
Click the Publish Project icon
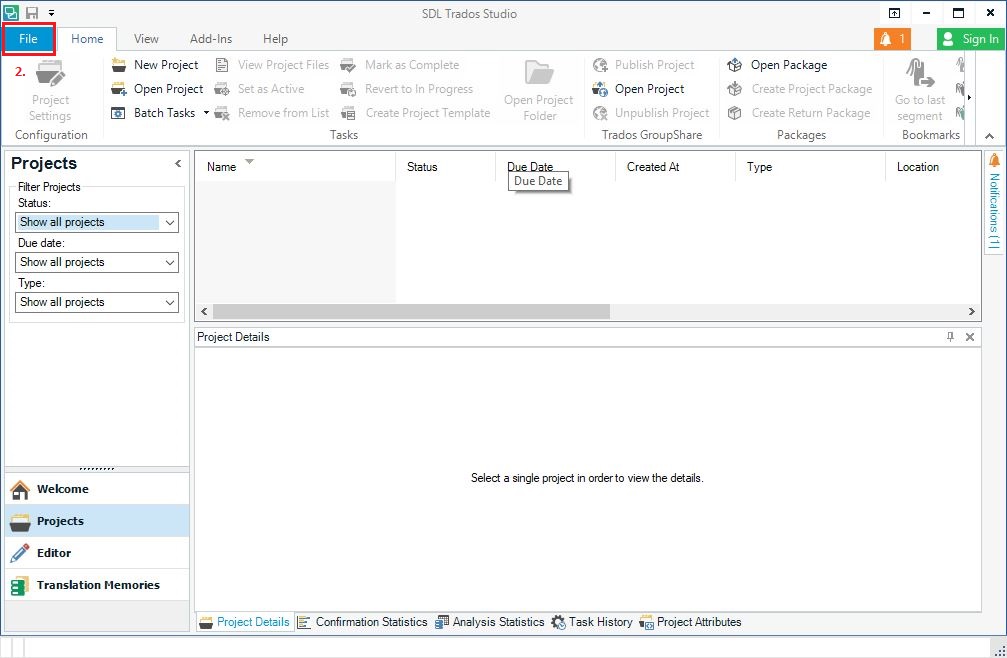(x=600, y=65)
